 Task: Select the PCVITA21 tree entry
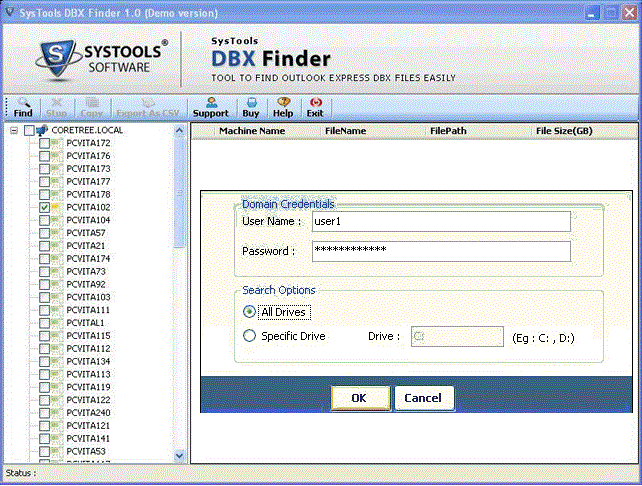86,246
